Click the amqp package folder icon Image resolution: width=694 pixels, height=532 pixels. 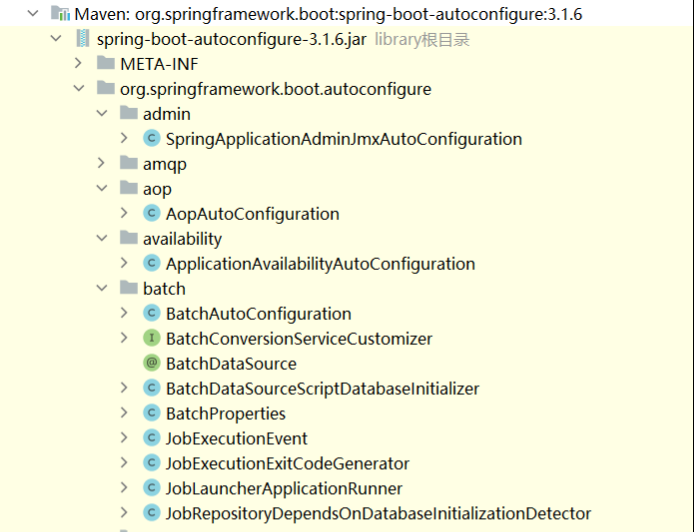tap(128, 164)
